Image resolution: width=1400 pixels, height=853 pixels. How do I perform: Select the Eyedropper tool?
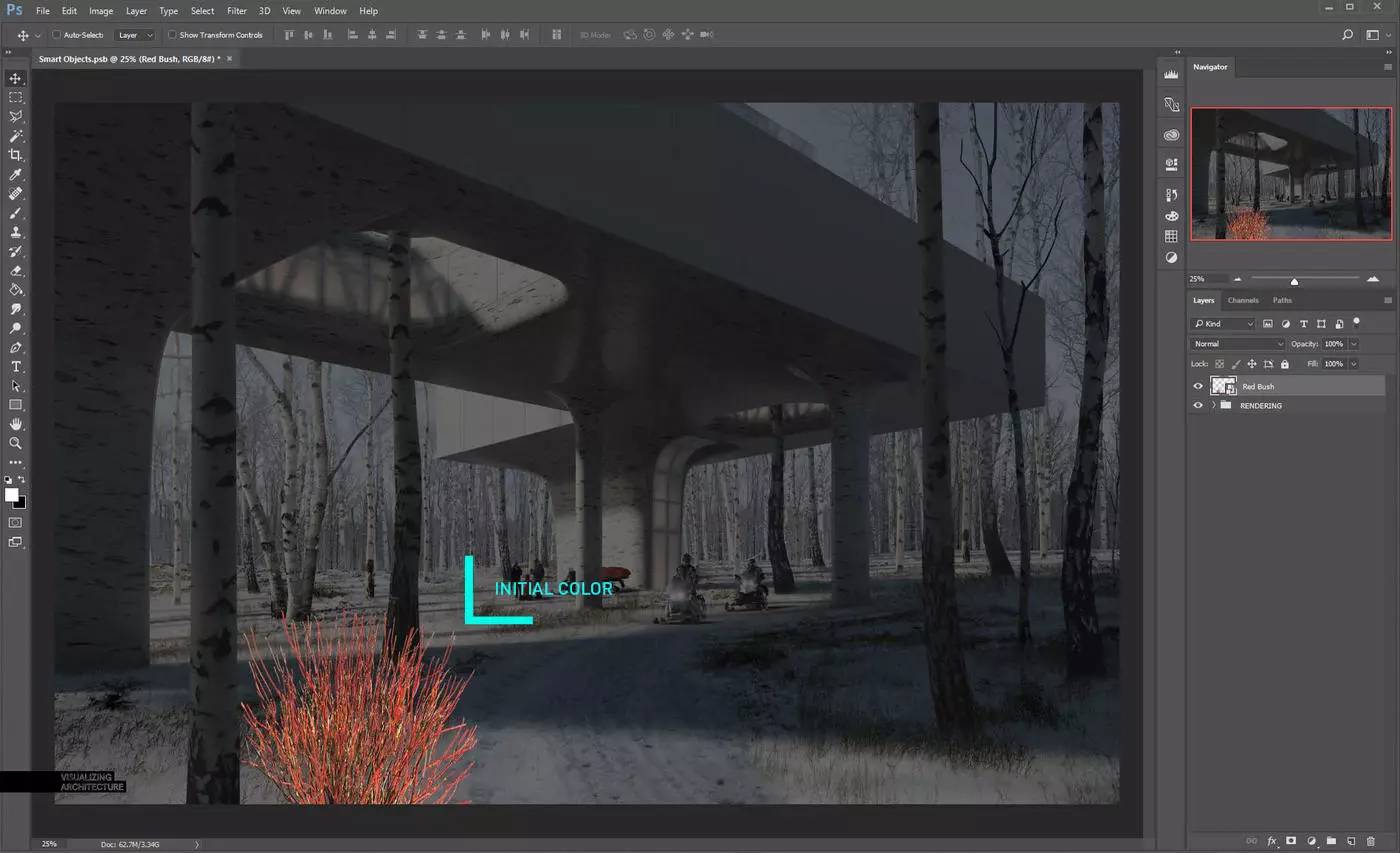(15, 175)
